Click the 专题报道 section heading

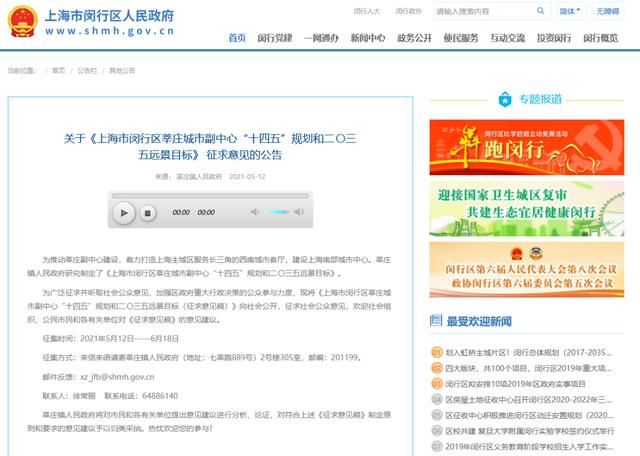(x=540, y=99)
